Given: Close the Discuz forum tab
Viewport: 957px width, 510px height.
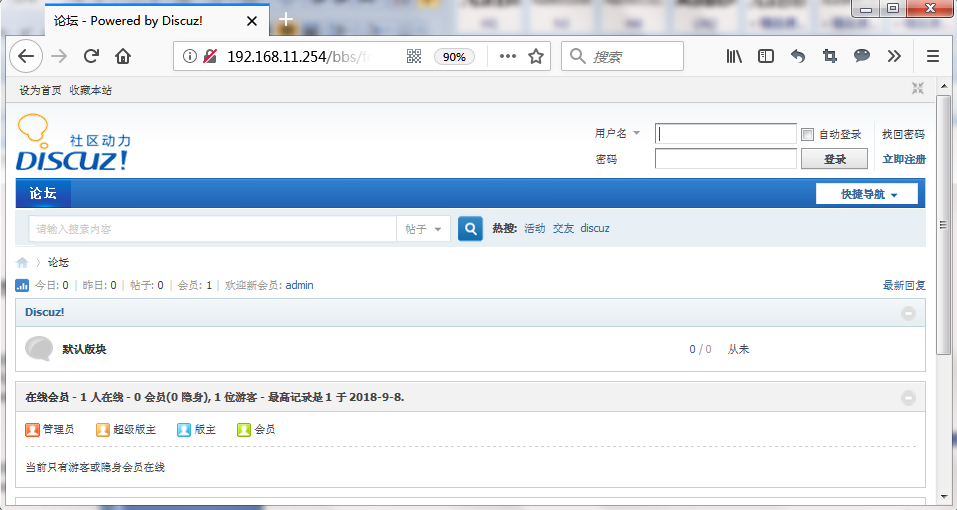Looking at the screenshot, I should [x=251, y=21].
